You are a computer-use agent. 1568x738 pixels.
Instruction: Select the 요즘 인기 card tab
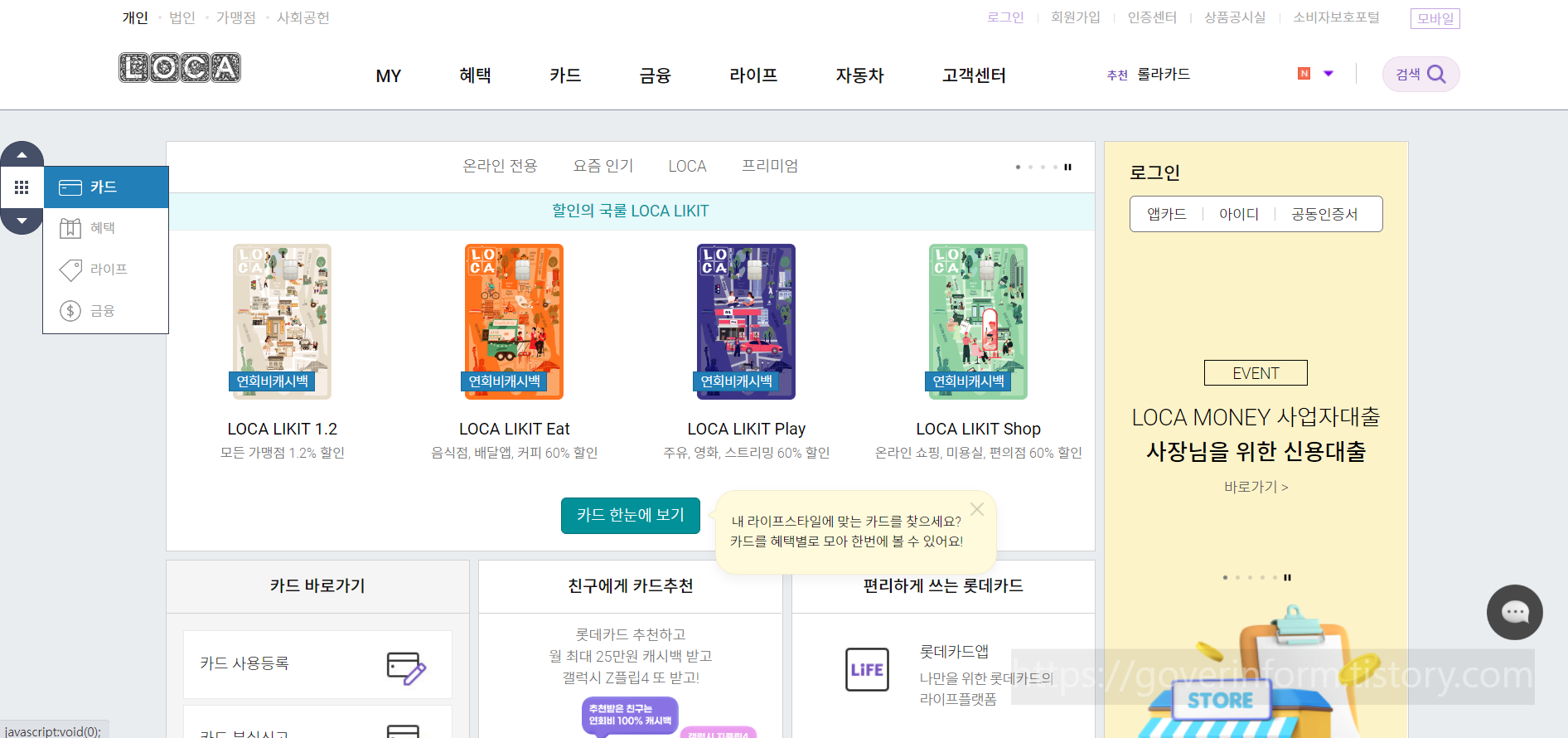(603, 166)
